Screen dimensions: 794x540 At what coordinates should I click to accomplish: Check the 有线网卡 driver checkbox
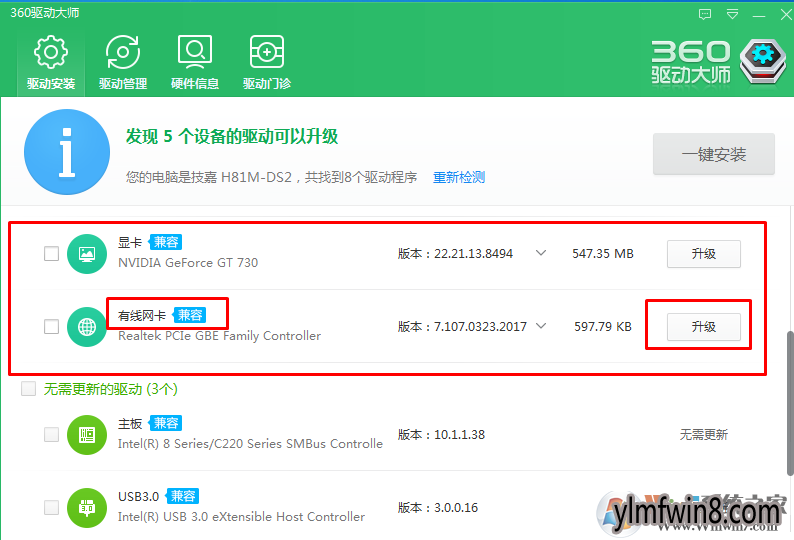(x=51, y=326)
